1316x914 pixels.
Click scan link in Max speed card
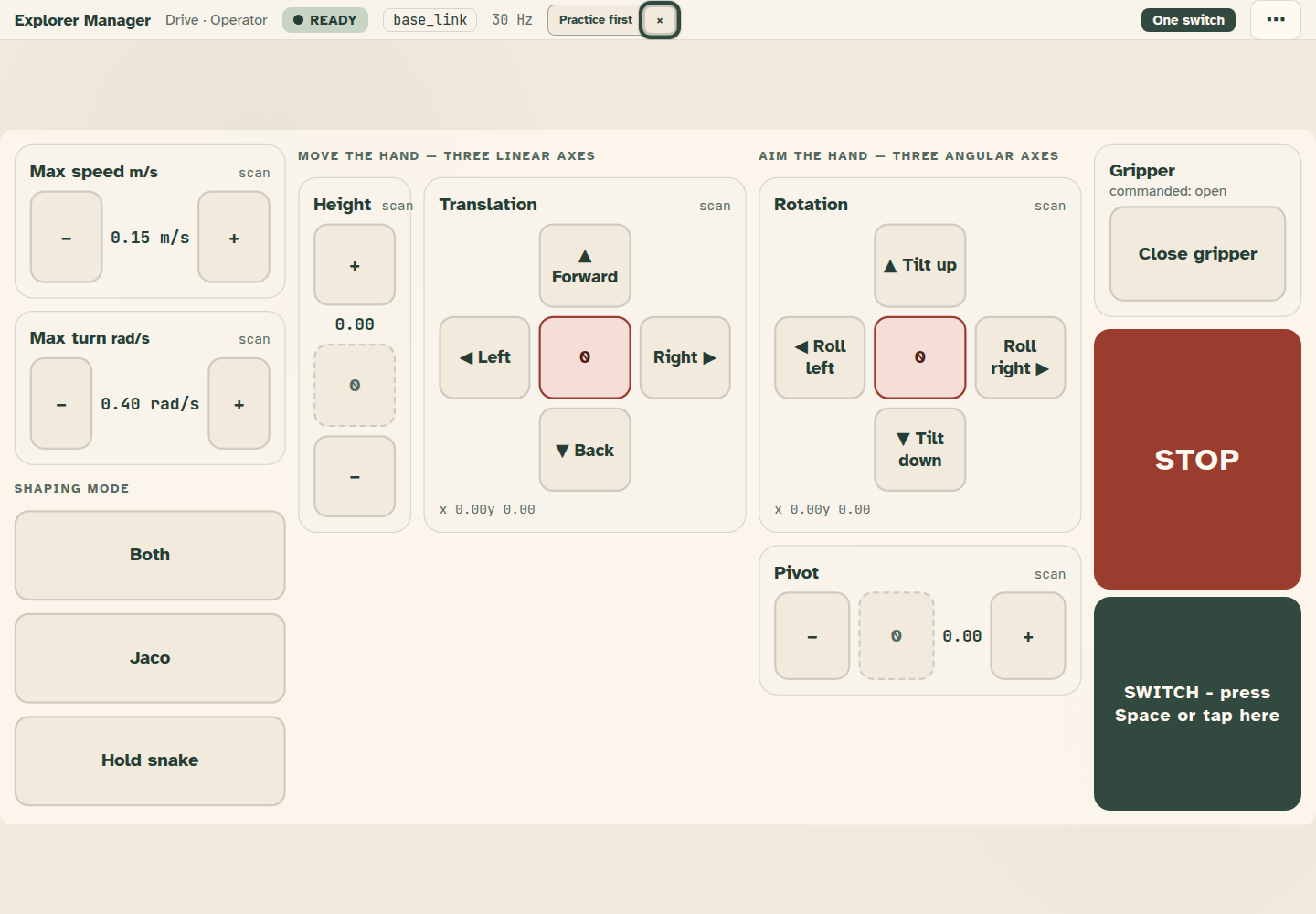tap(254, 173)
